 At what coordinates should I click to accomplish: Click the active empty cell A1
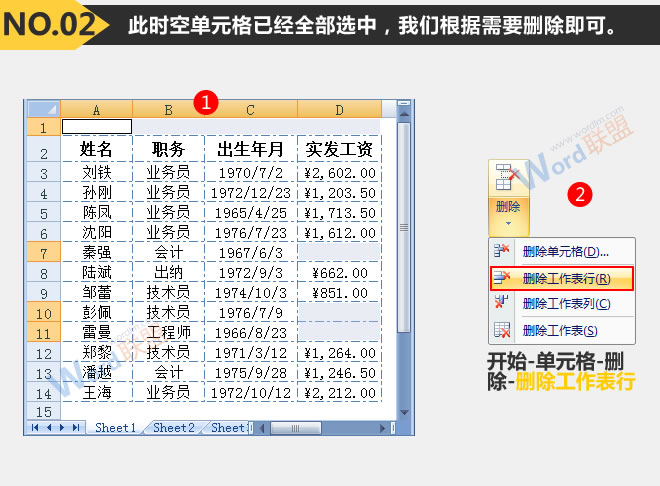(97, 126)
